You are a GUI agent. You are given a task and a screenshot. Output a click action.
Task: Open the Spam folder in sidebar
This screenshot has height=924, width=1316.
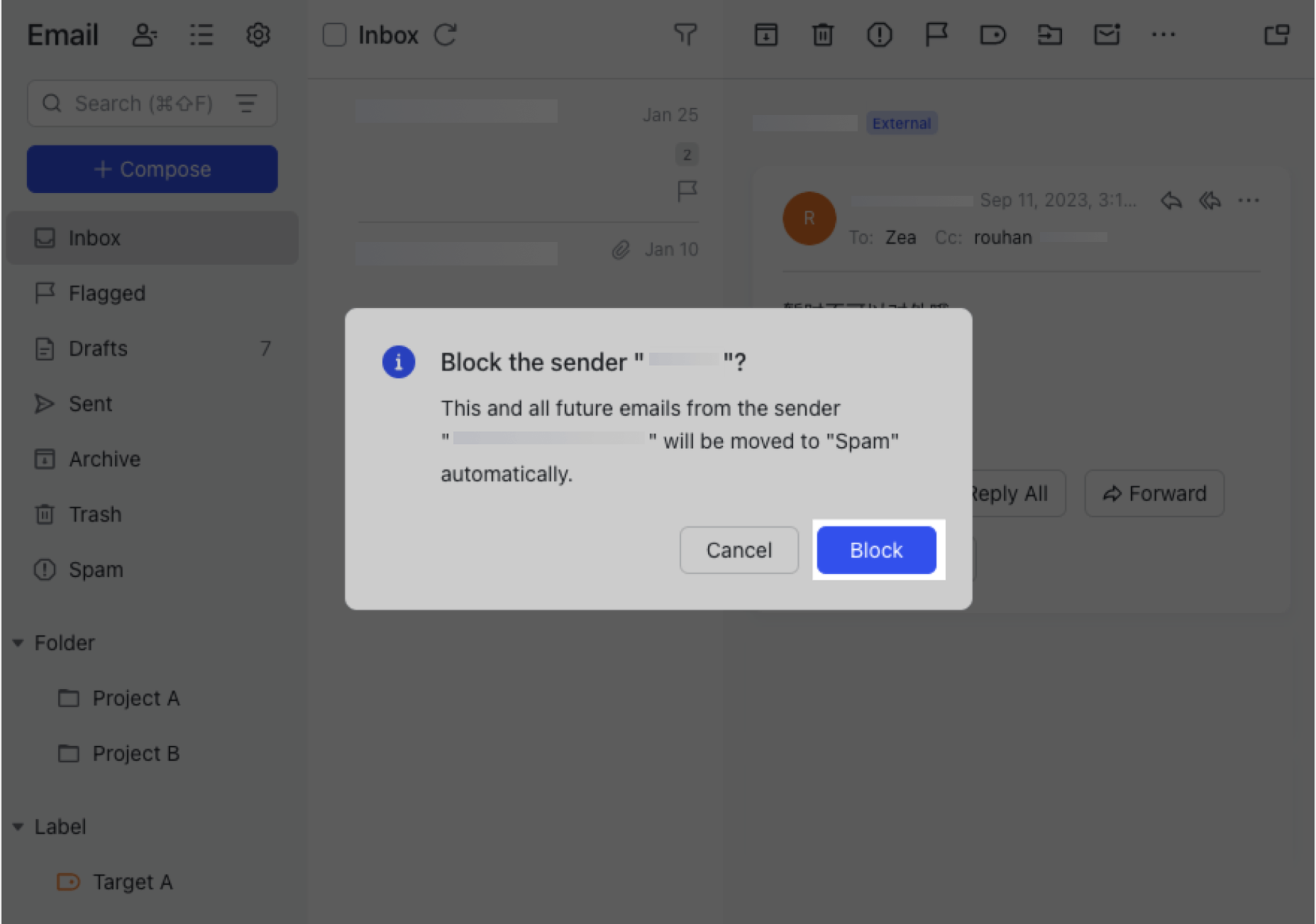96,570
